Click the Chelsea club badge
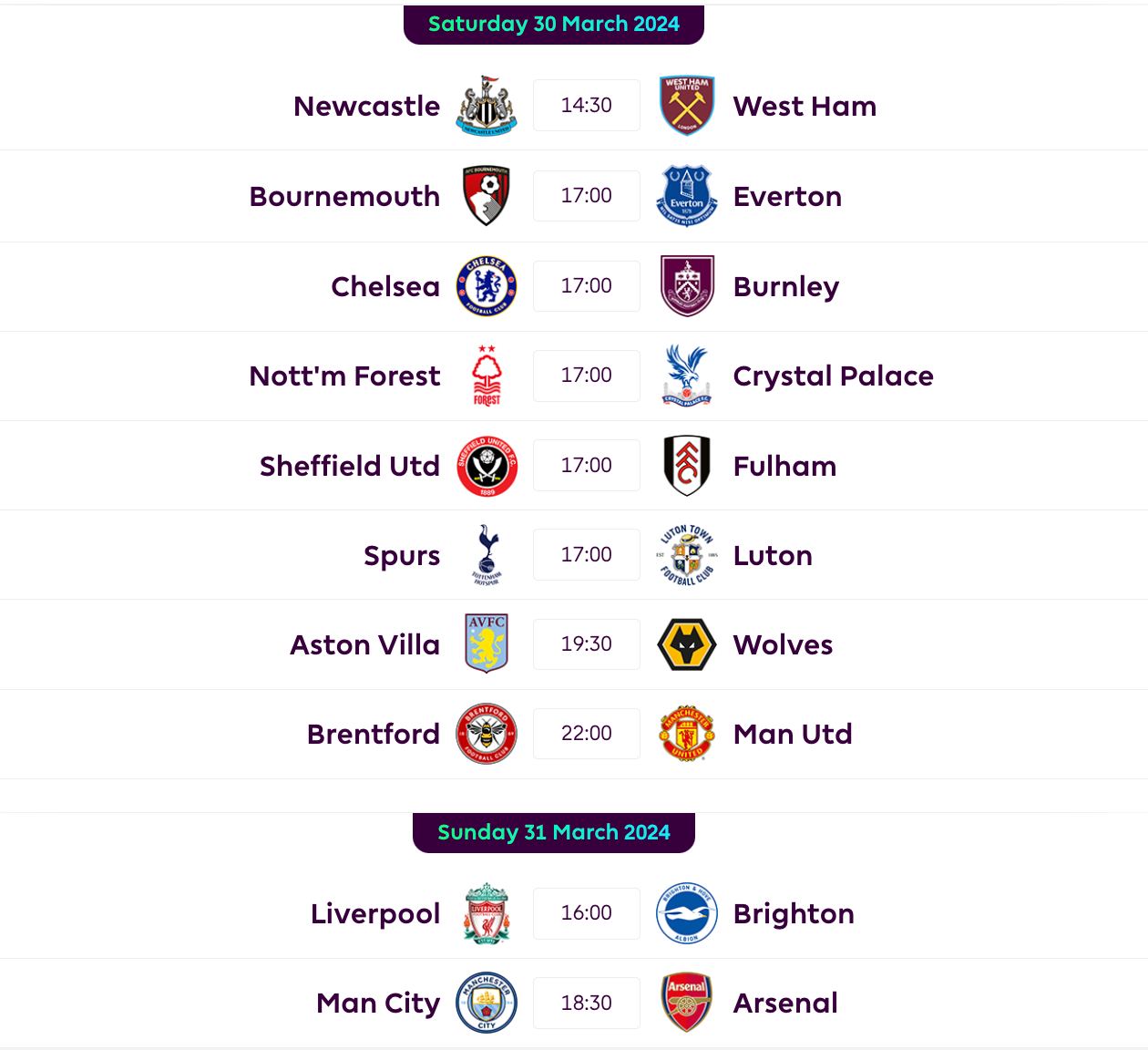1148x1050 pixels. point(487,286)
